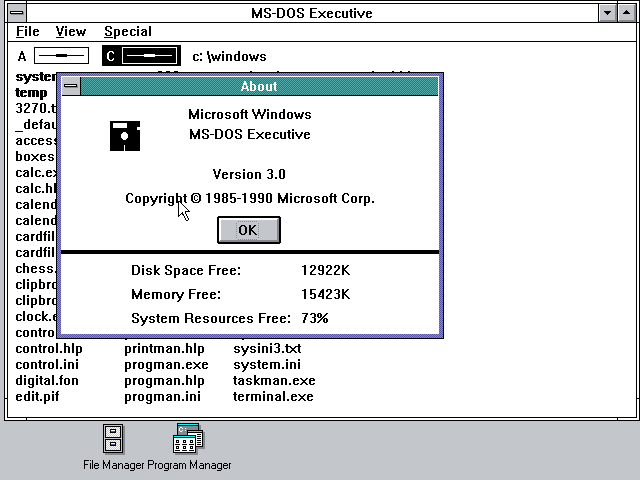Select the file terminal.exe

click(273, 396)
